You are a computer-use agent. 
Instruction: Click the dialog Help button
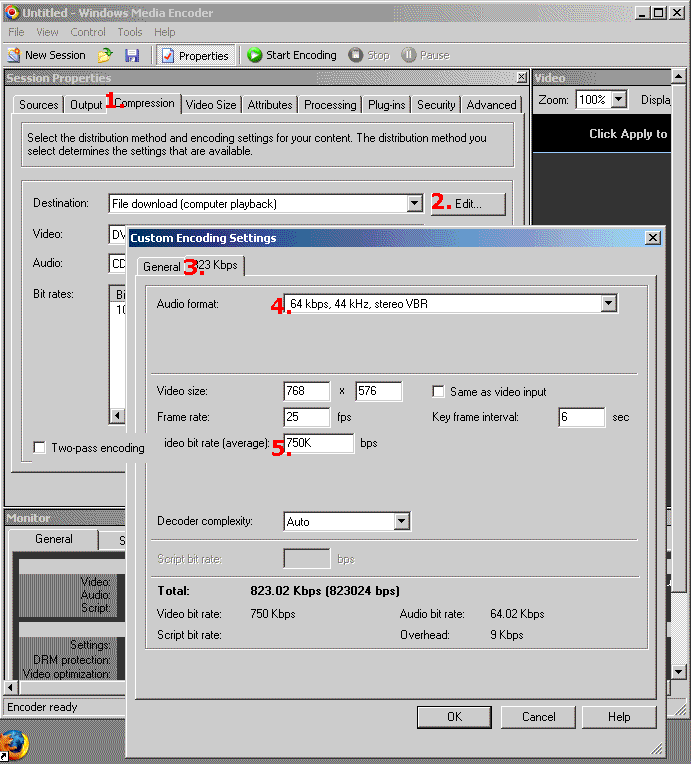coord(619,717)
